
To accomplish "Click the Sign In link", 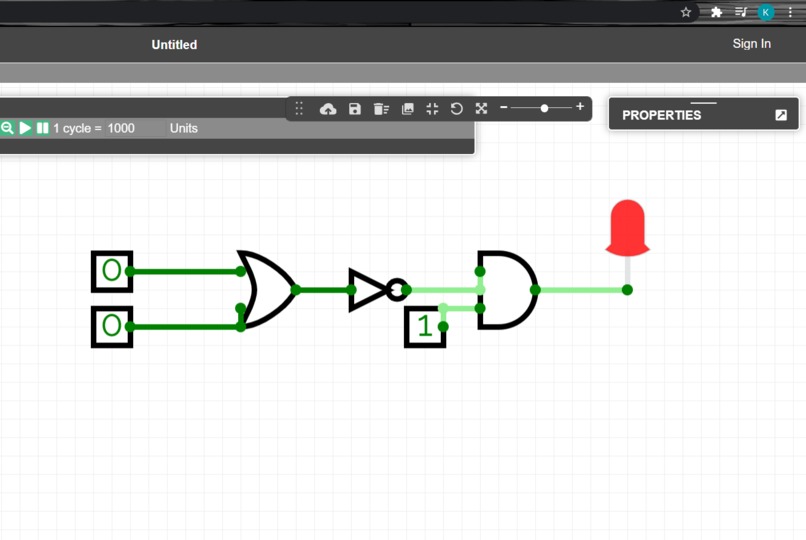I will [x=752, y=44].
